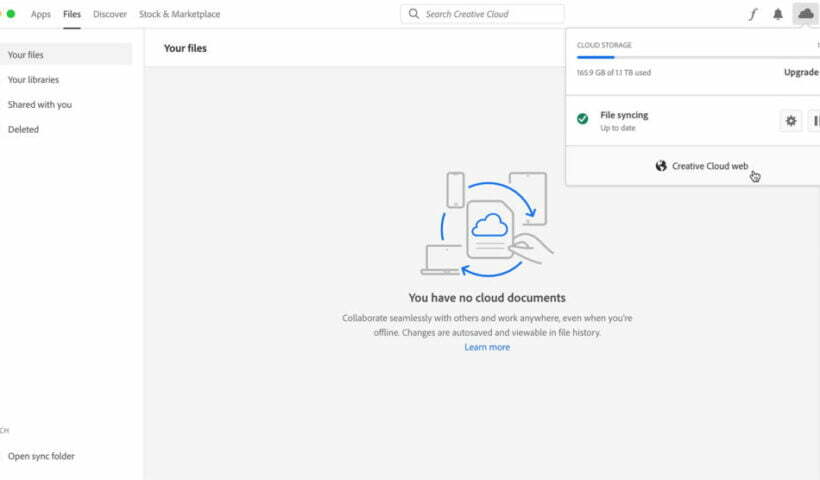Focus the Search Creative Cloud field

482,14
